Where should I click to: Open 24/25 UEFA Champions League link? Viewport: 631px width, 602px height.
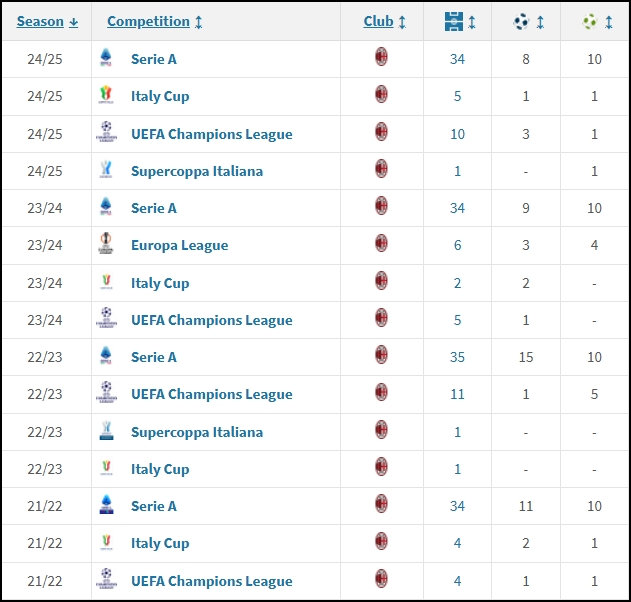[212, 134]
